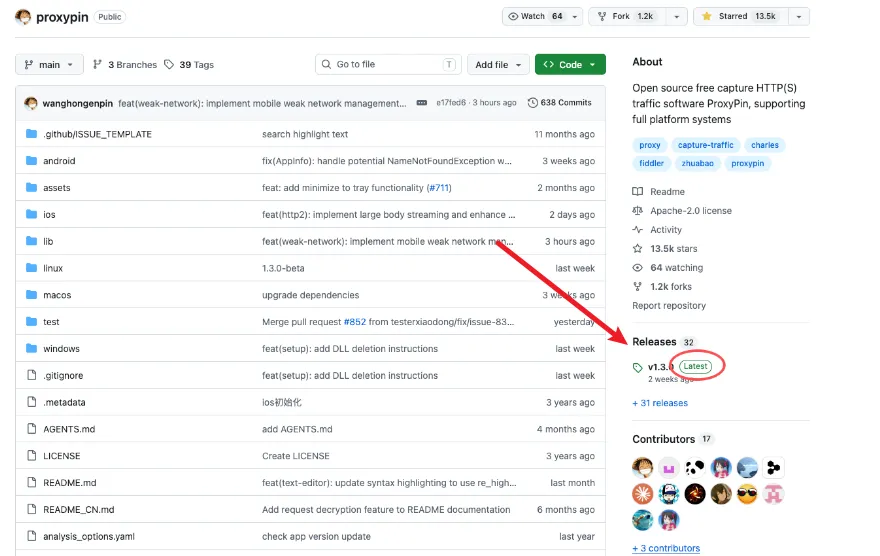Select the proxy topic tag

click(650, 145)
